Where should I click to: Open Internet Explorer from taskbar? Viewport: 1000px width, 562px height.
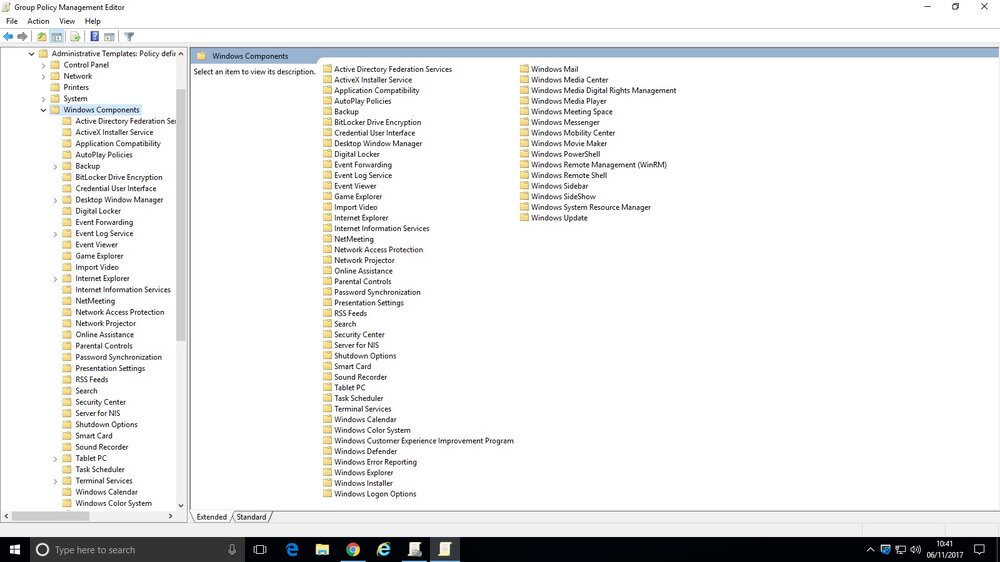click(383, 549)
